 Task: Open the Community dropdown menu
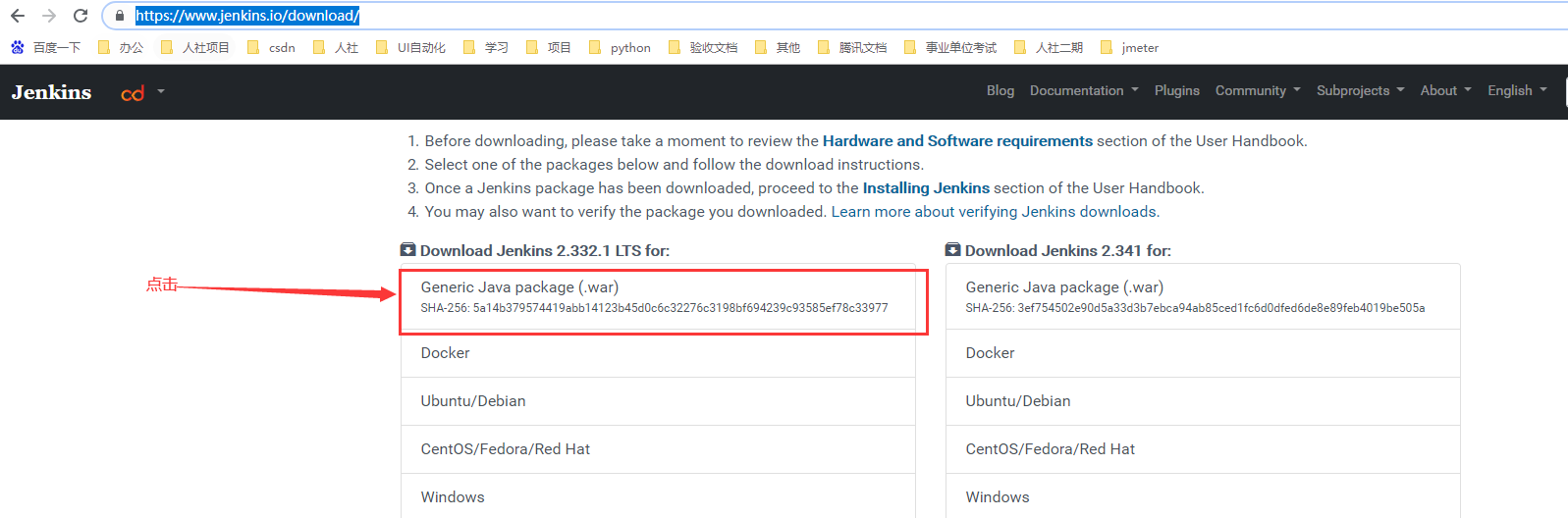(1258, 90)
